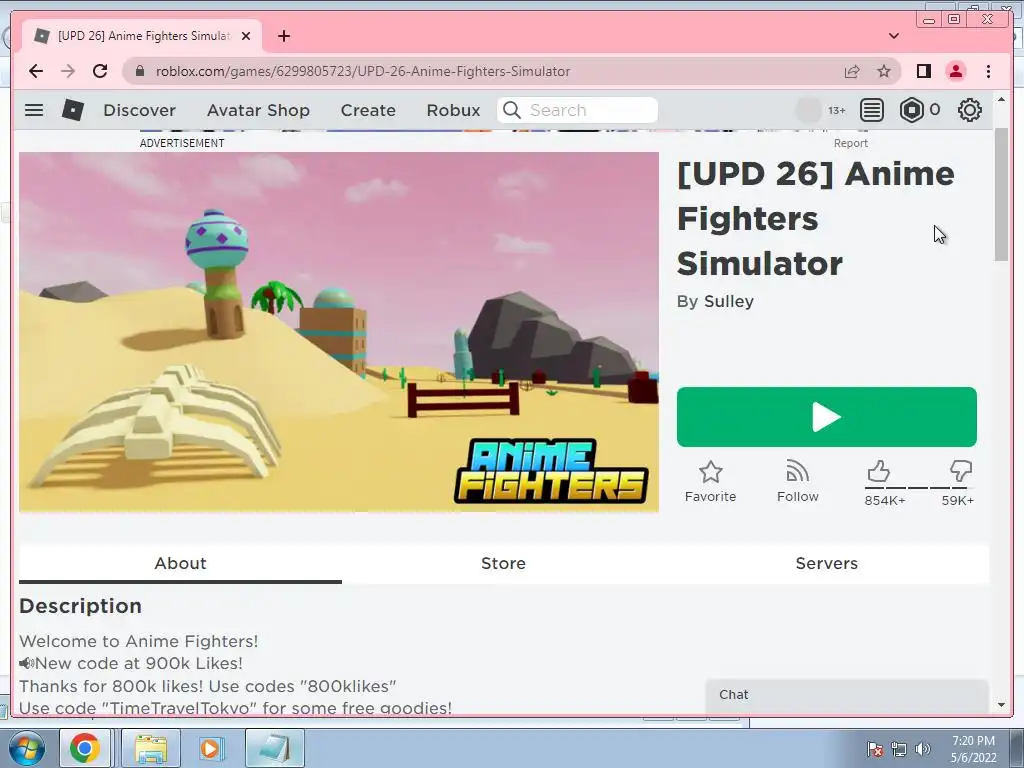Open Action Center flag tray icon

(875, 749)
